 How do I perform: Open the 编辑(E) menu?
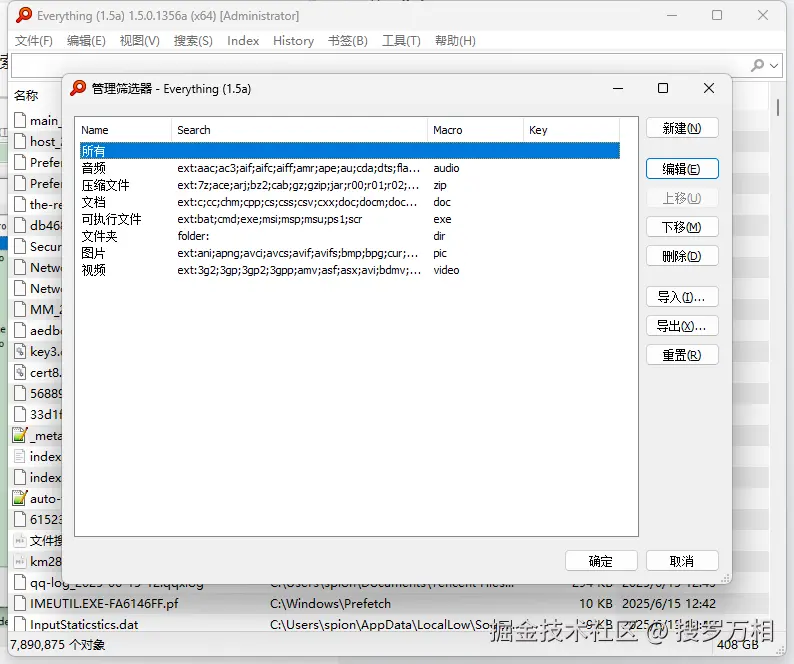(x=86, y=41)
